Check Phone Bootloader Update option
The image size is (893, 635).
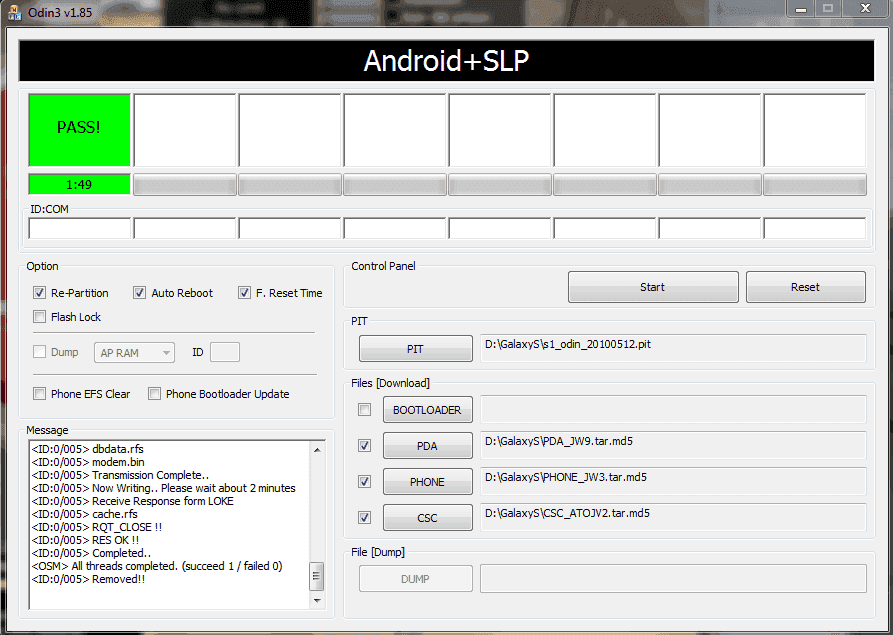tap(154, 394)
